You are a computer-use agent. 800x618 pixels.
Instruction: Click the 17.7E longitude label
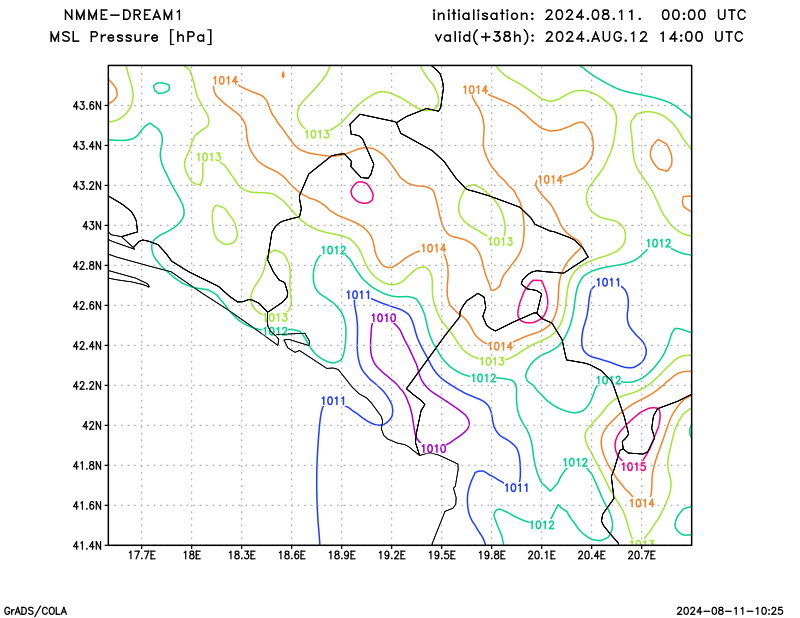pos(141,556)
